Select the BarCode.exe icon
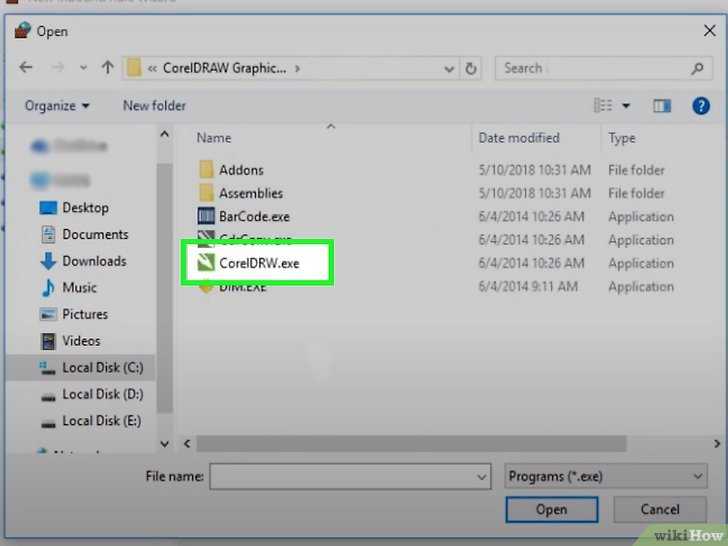 pyautogui.click(x=206, y=216)
